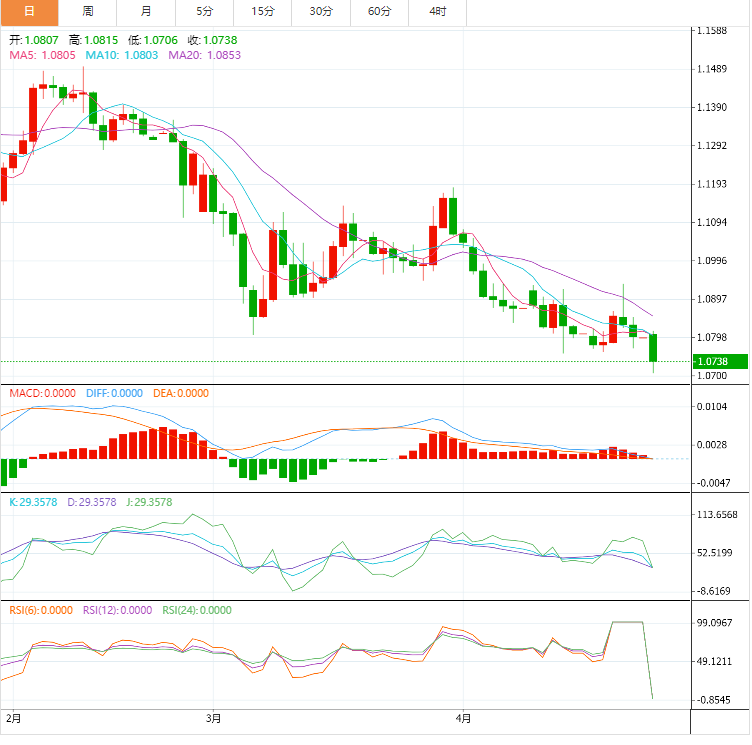The width and height of the screenshot is (752, 745).
Task: Click the 高:1.0815 high price value
Action: (x=93, y=40)
